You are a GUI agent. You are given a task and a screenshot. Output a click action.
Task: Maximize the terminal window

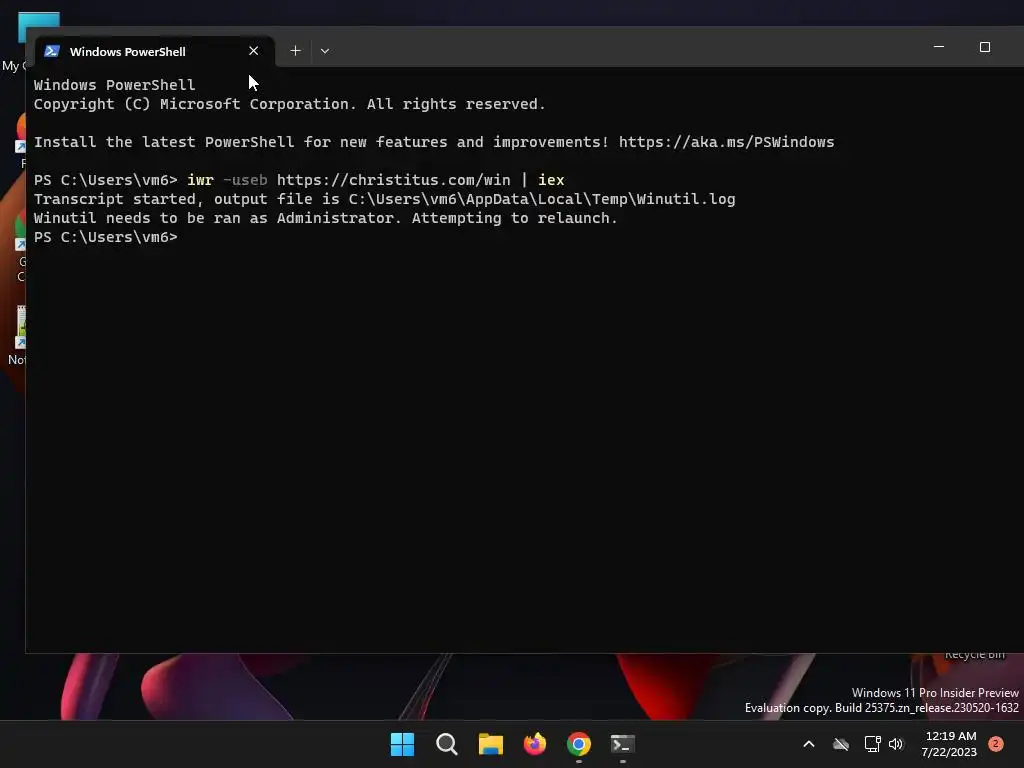click(985, 47)
